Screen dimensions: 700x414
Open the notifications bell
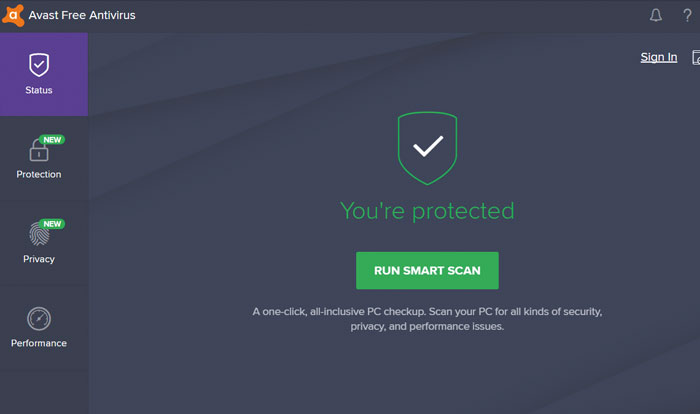[x=656, y=16]
